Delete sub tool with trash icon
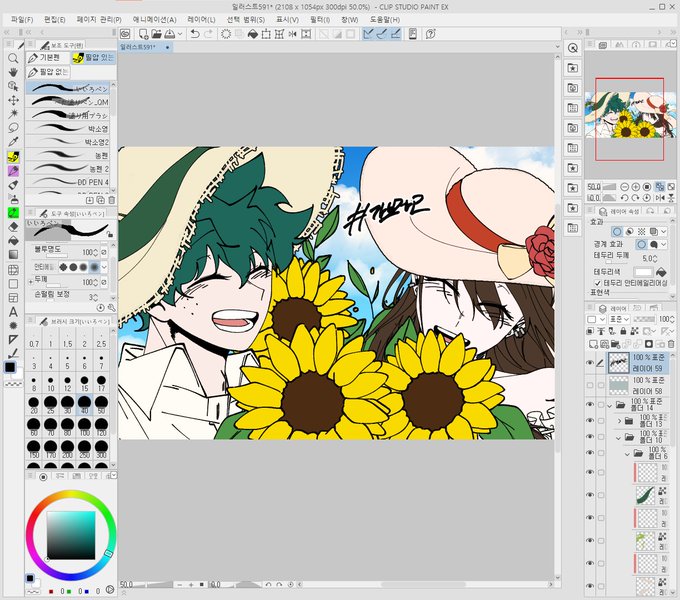 tap(111, 200)
